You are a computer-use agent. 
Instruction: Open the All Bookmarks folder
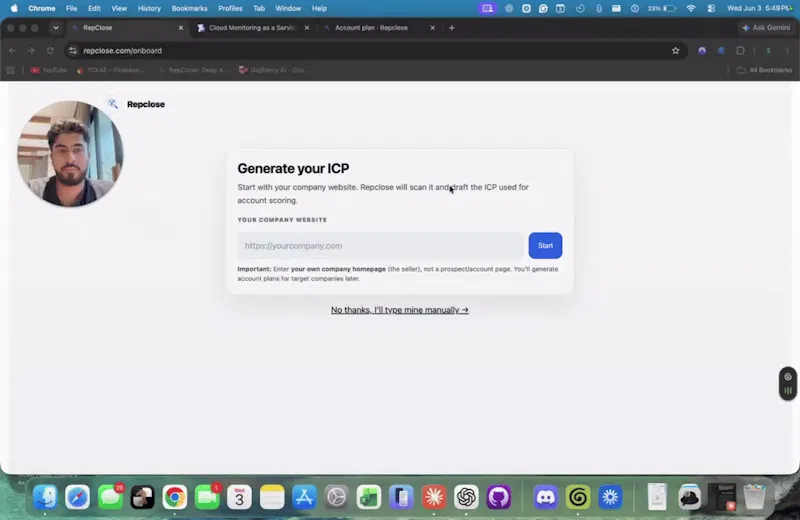pyautogui.click(x=764, y=70)
